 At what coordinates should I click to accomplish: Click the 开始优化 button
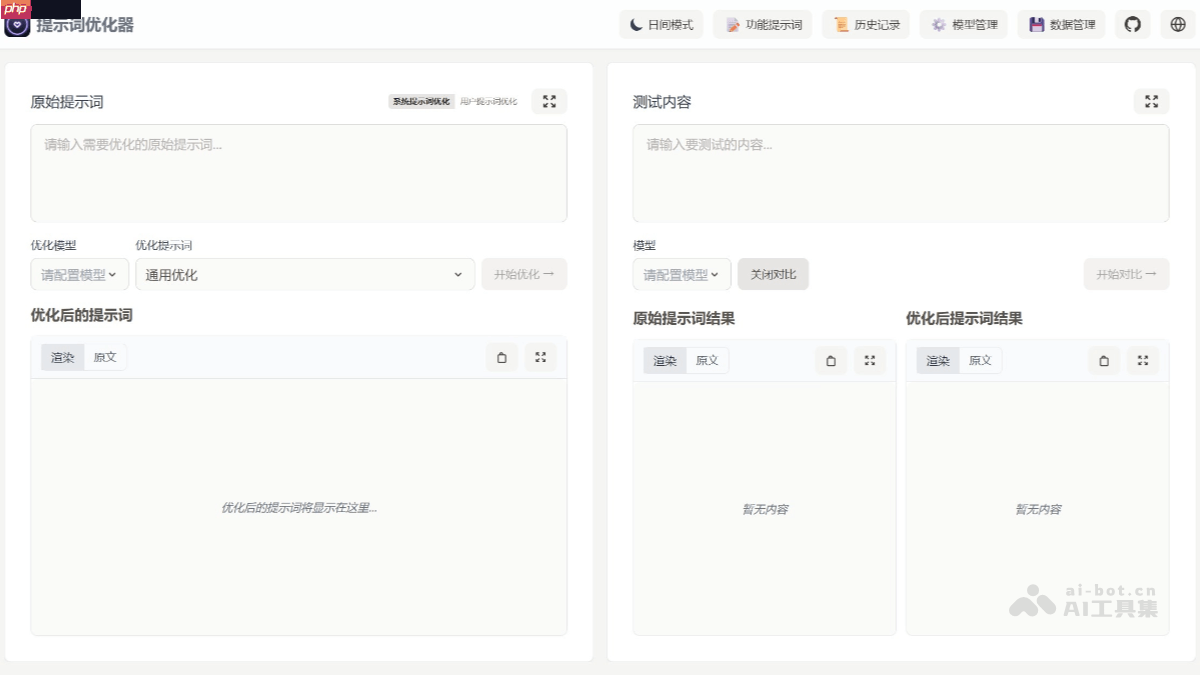[x=524, y=273]
